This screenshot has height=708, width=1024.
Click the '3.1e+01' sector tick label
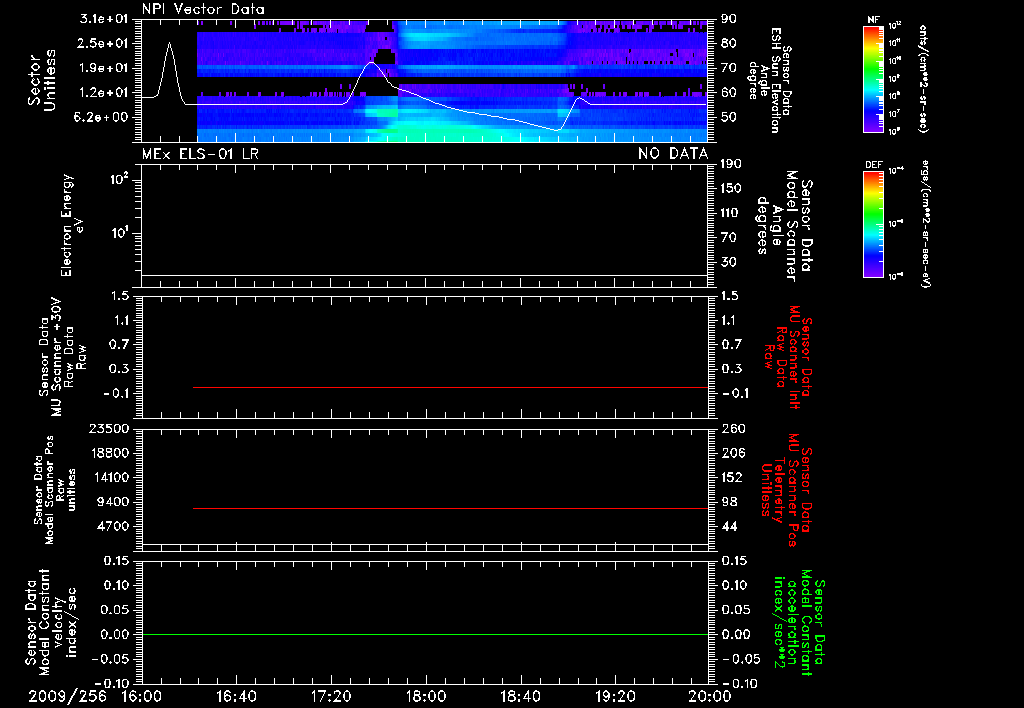click(104, 19)
